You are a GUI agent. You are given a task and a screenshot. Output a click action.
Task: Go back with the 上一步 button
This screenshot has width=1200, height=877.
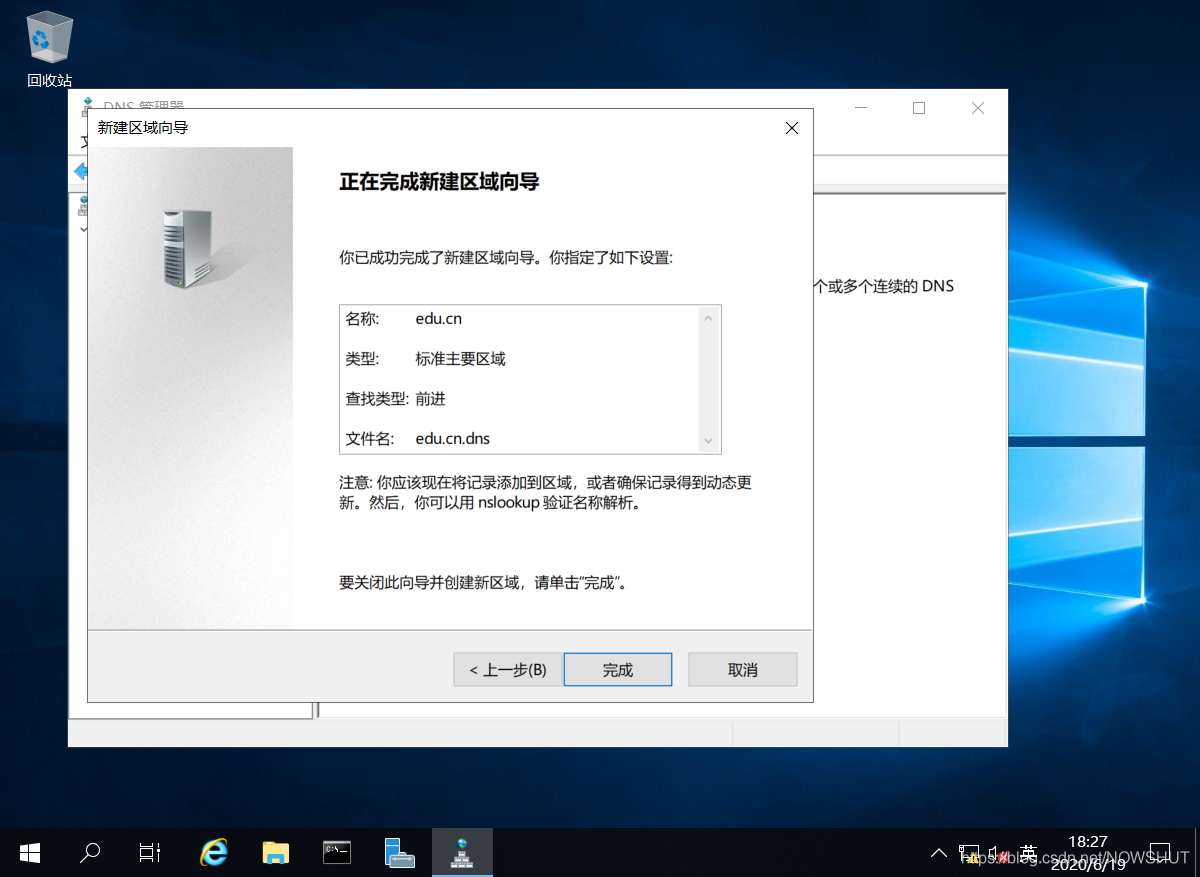[x=508, y=669]
